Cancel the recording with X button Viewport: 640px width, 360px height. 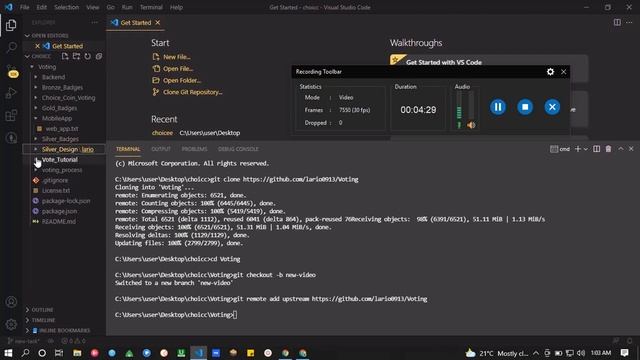click(x=552, y=107)
